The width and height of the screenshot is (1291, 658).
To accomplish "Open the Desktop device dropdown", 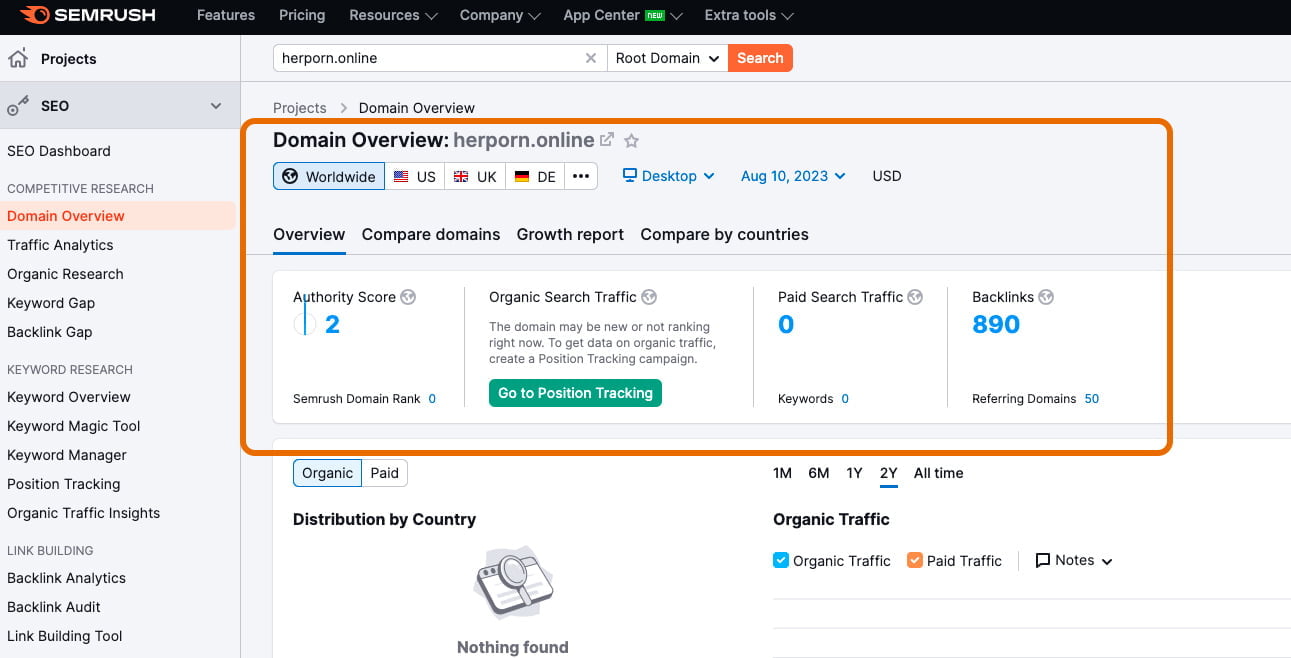I will (x=669, y=176).
